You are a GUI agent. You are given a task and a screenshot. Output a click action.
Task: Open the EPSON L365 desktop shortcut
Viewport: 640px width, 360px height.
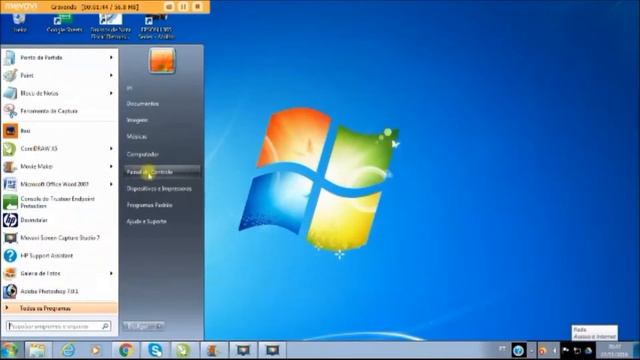(156, 27)
